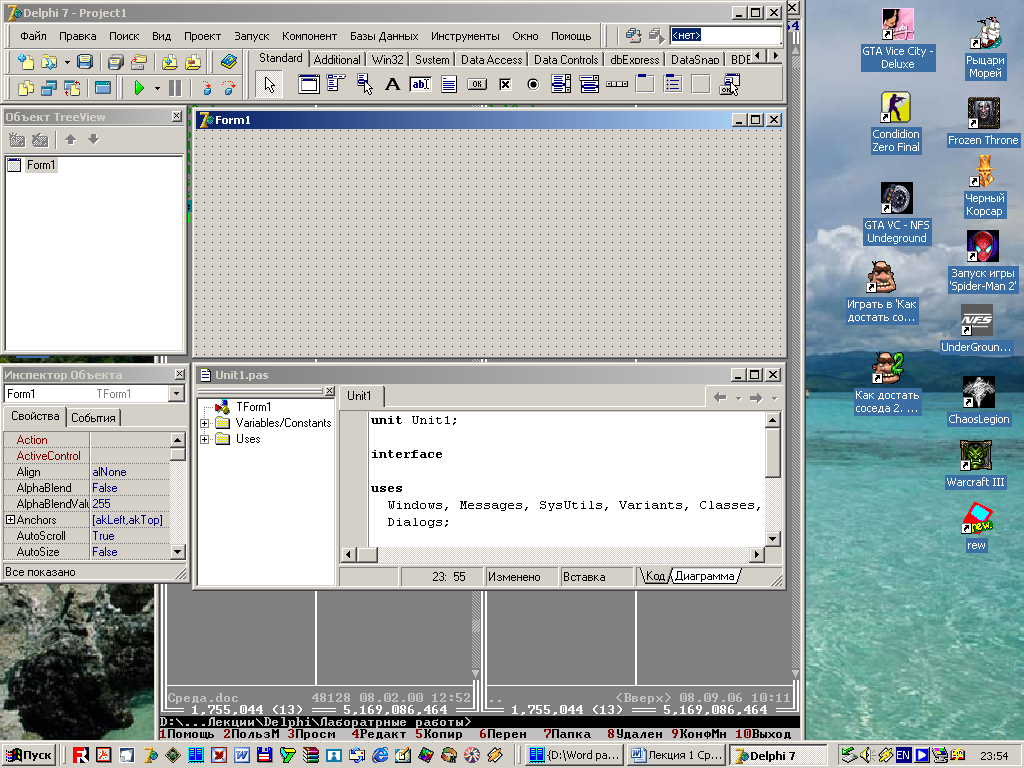Select the ListBox component
1024x768 pixels.
[x=561, y=84]
